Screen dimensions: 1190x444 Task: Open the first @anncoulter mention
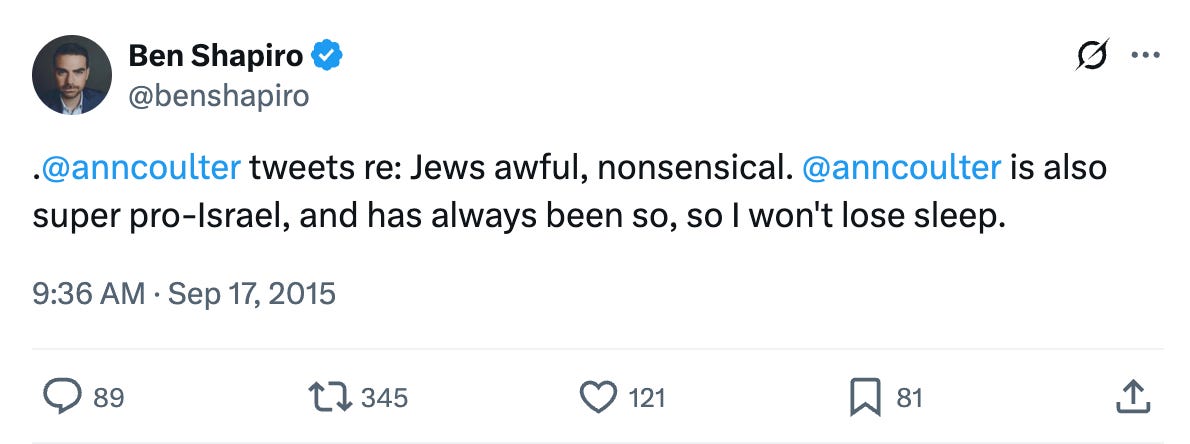[x=141, y=167]
